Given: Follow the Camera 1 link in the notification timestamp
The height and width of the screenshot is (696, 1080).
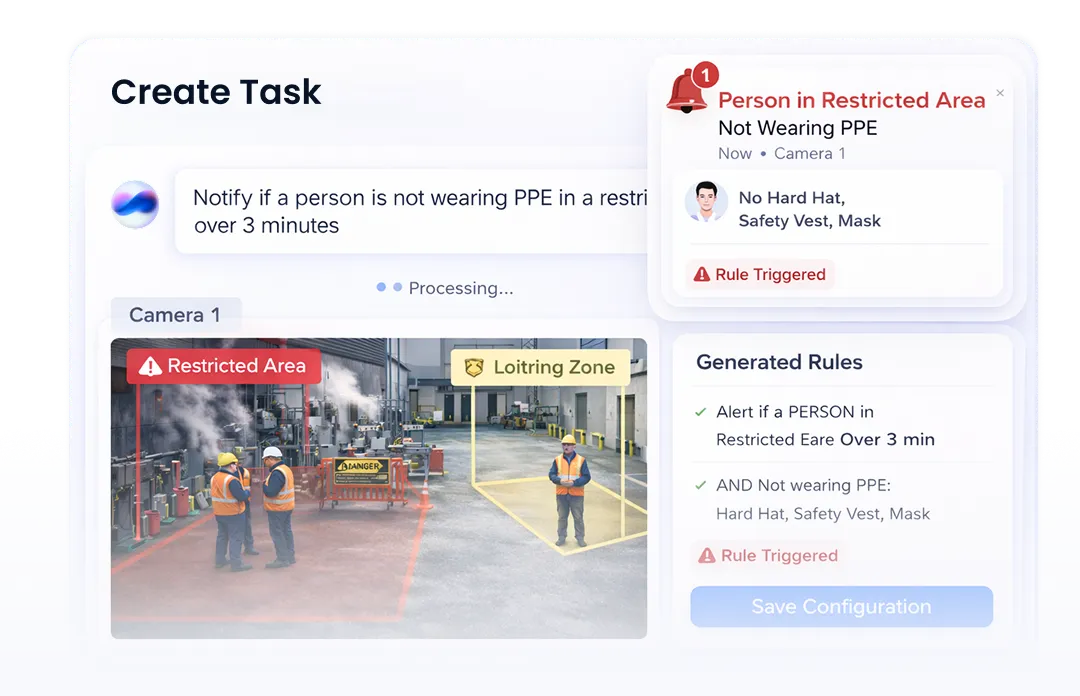Looking at the screenshot, I should point(809,153).
